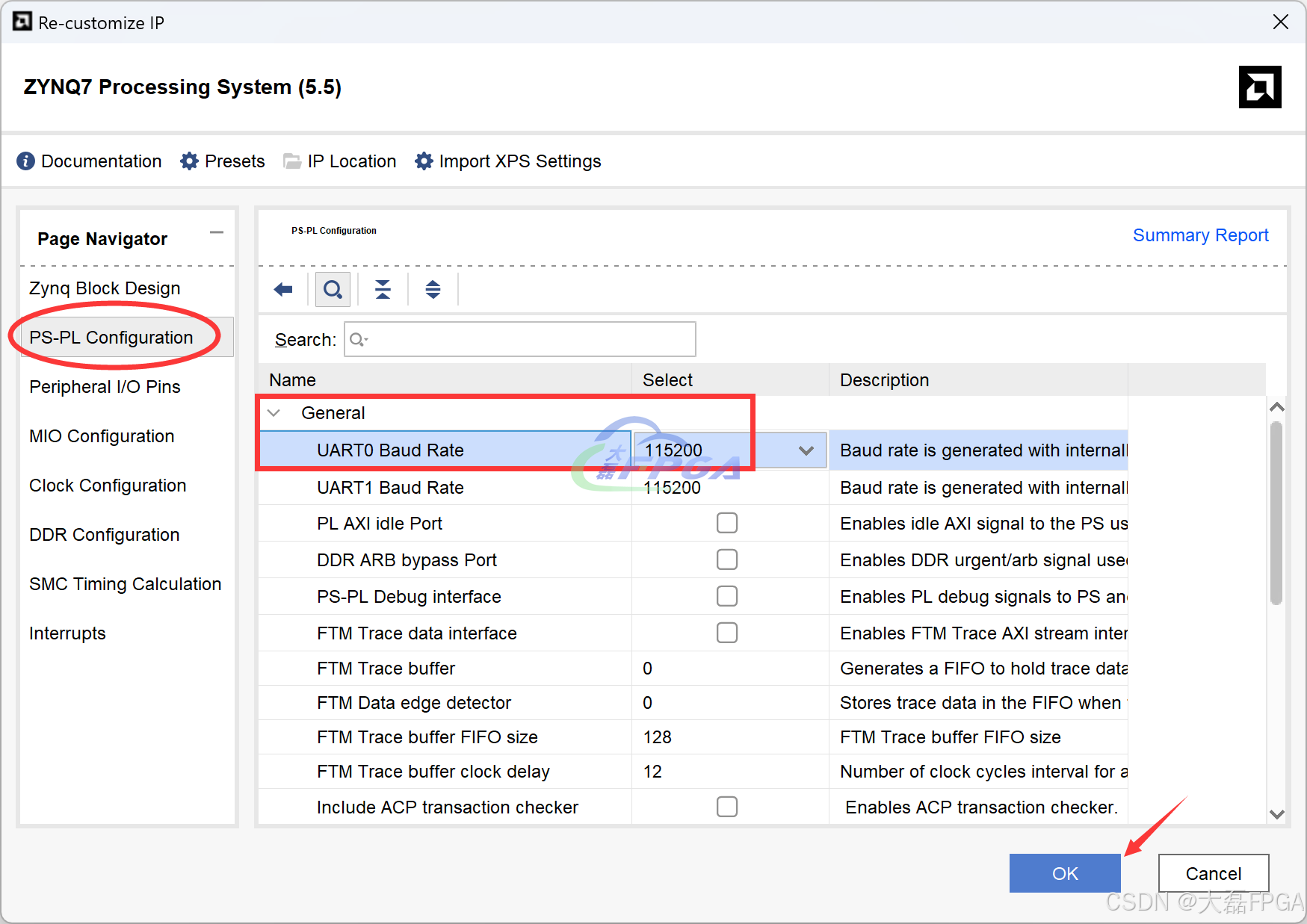The image size is (1307, 924).
Task: Enable DDR ARB bypass Port checkbox
Action: [727, 559]
